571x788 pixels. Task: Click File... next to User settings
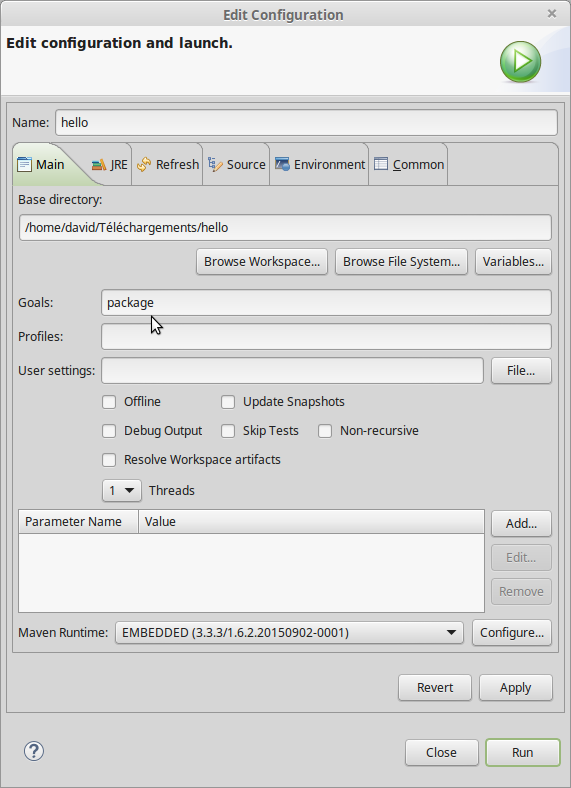[521, 370]
